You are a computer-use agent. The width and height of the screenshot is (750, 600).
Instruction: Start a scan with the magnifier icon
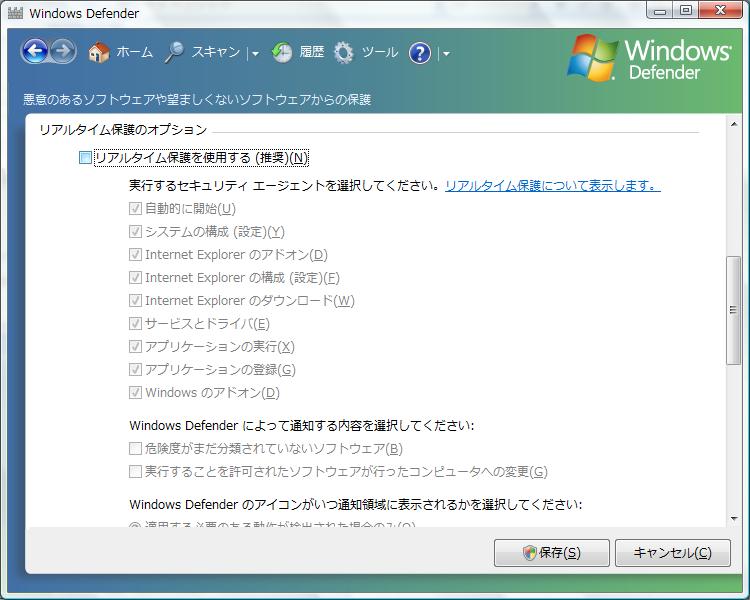coord(174,52)
